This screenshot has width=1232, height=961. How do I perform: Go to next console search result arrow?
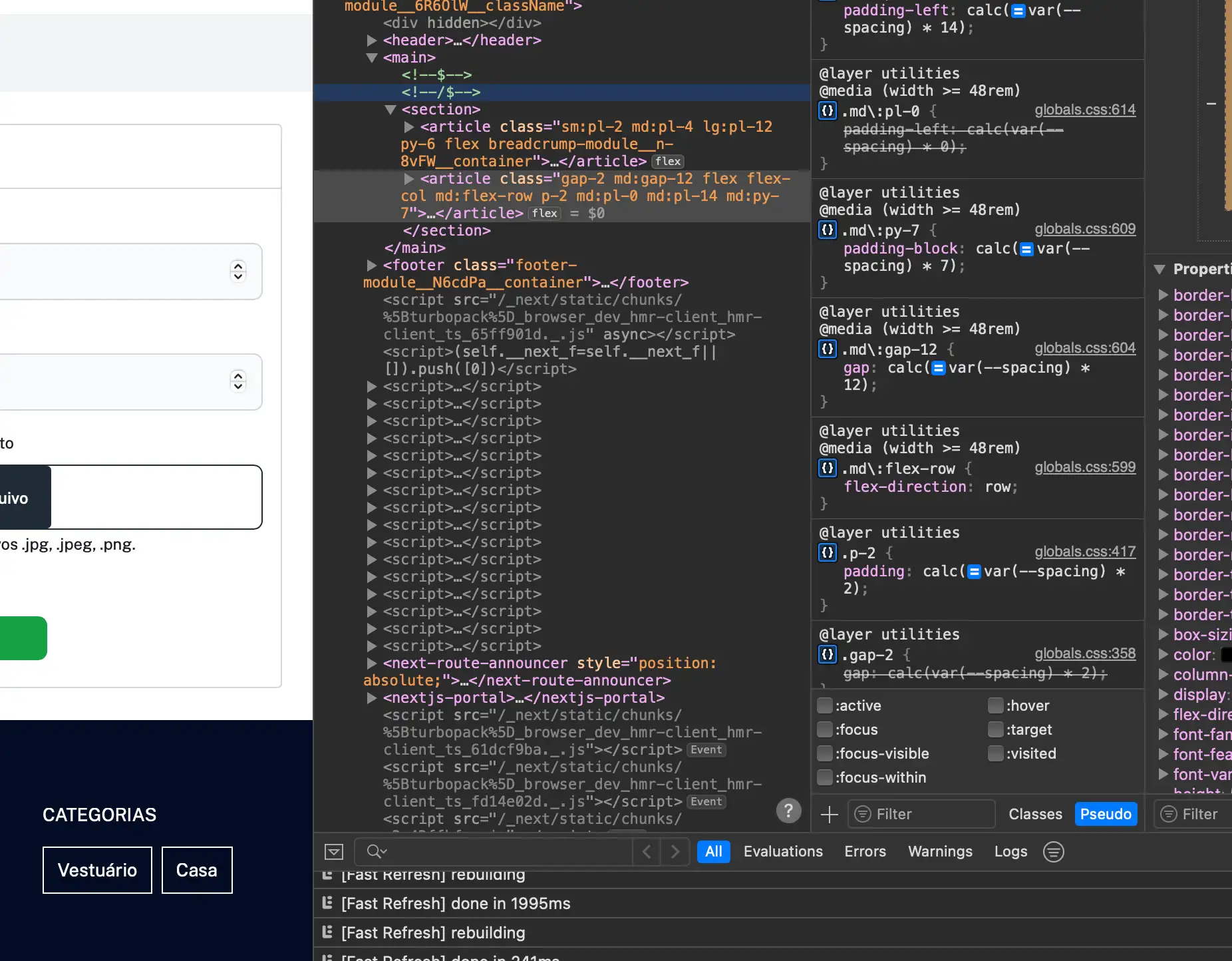[x=675, y=851]
